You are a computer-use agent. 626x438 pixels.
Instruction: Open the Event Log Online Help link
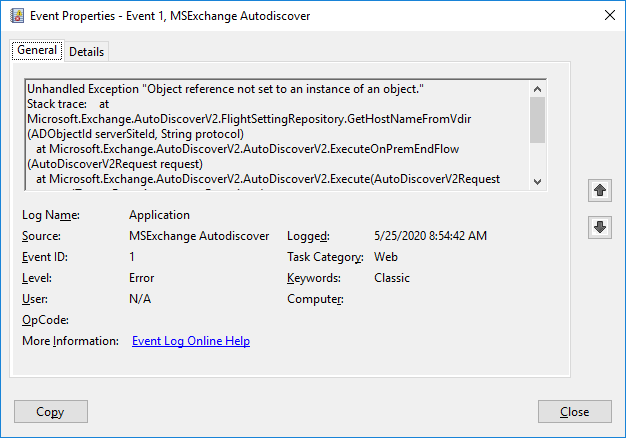pos(191,341)
